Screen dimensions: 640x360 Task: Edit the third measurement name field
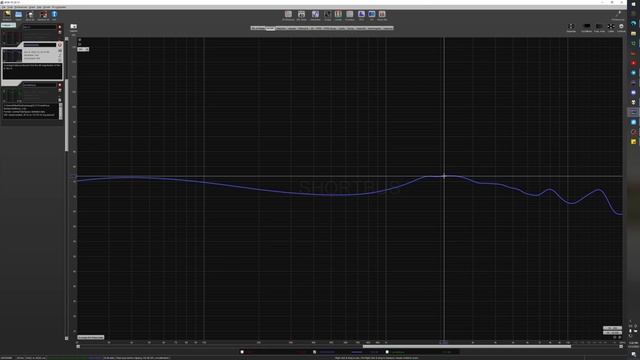(x=40, y=85)
